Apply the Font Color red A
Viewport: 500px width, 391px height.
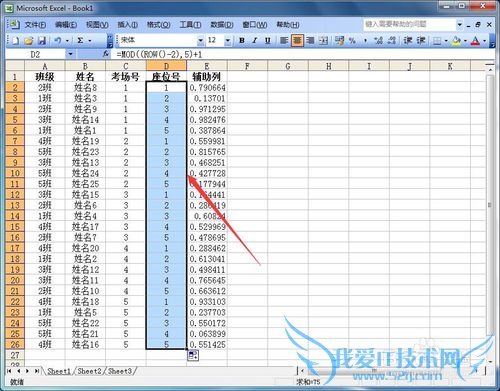[475, 41]
